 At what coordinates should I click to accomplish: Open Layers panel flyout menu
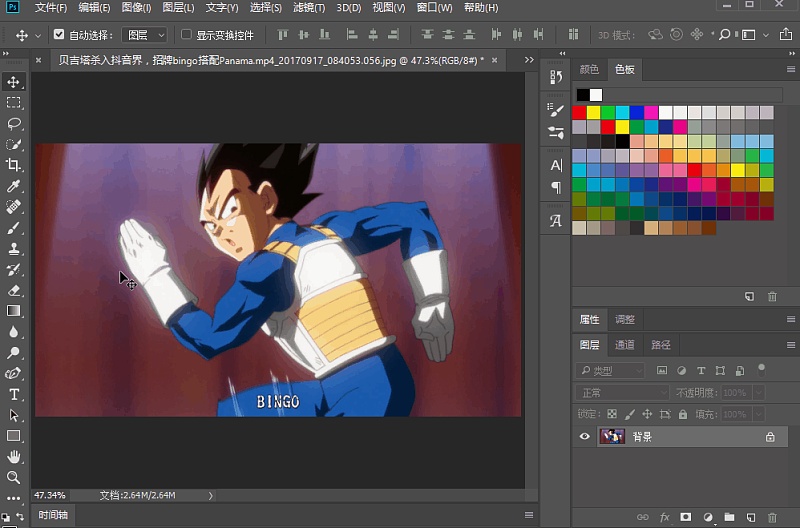pyautogui.click(x=791, y=345)
